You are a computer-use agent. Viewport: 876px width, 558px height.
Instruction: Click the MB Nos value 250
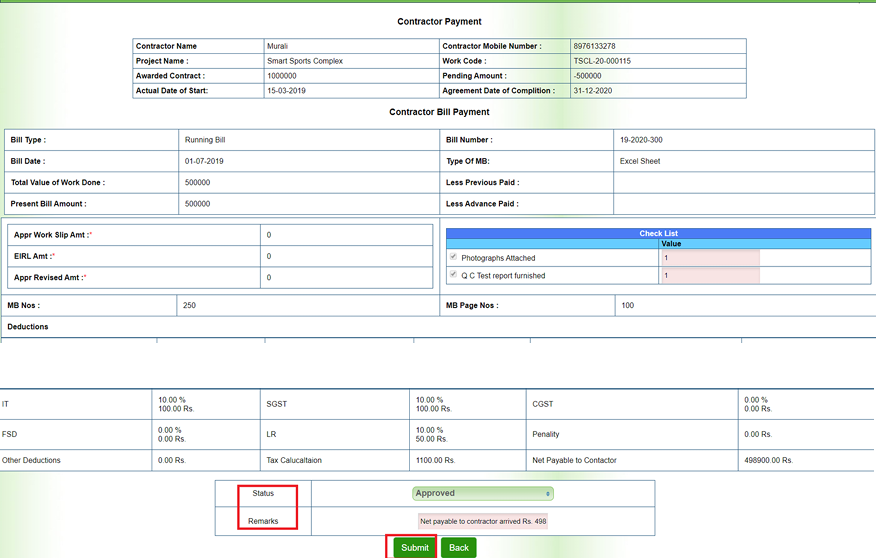tap(190, 305)
